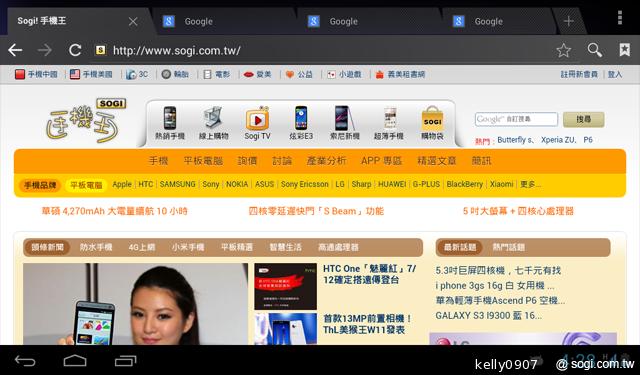Select the 防水手機 news tab
Image resolution: width=640 pixels, height=375 pixels.
[96, 247]
